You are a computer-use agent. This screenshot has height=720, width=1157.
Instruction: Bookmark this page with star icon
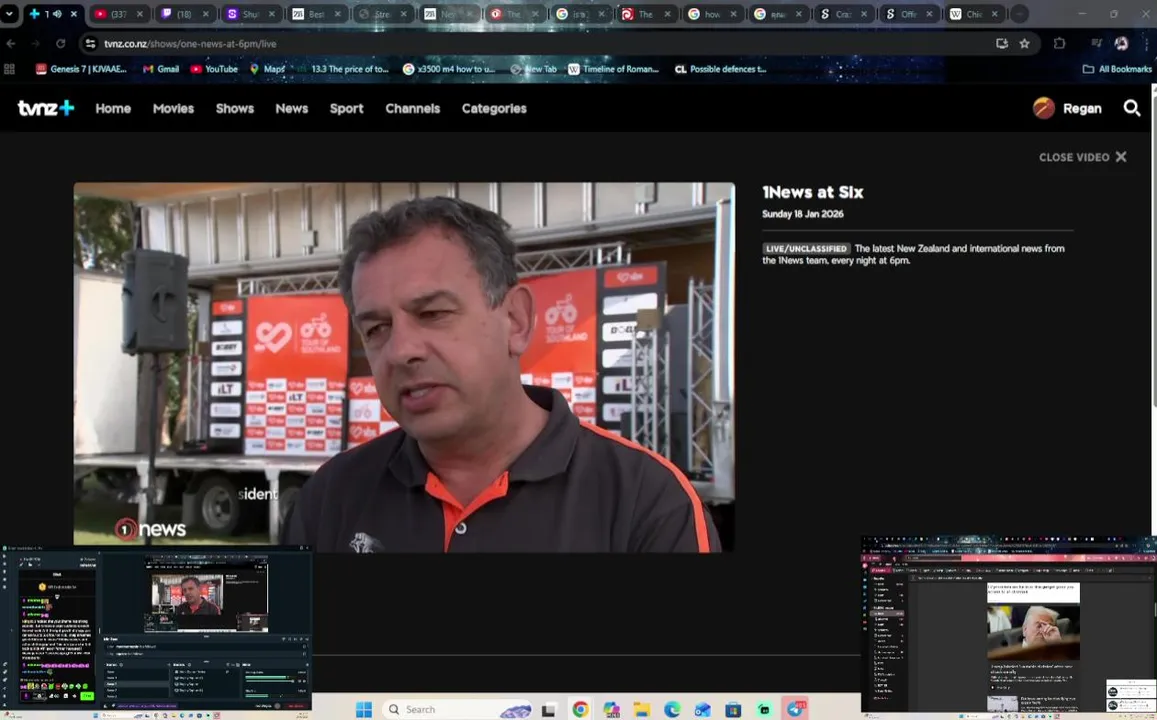click(1024, 44)
